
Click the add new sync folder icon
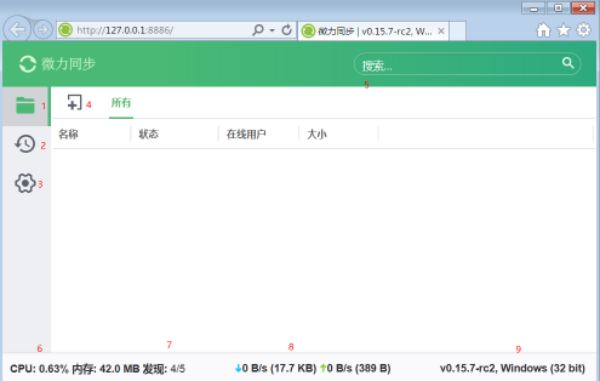75,103
